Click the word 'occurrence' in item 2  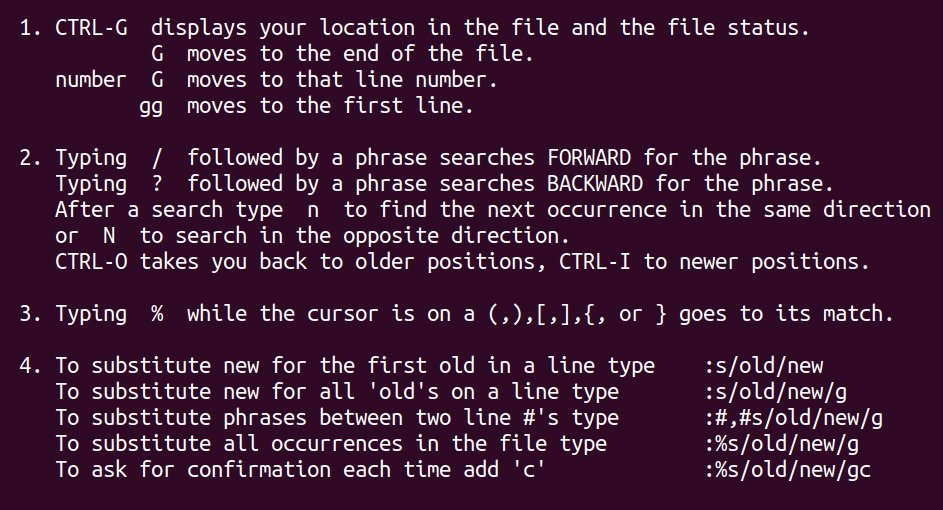pyautogui.click(x=607, y=210)
